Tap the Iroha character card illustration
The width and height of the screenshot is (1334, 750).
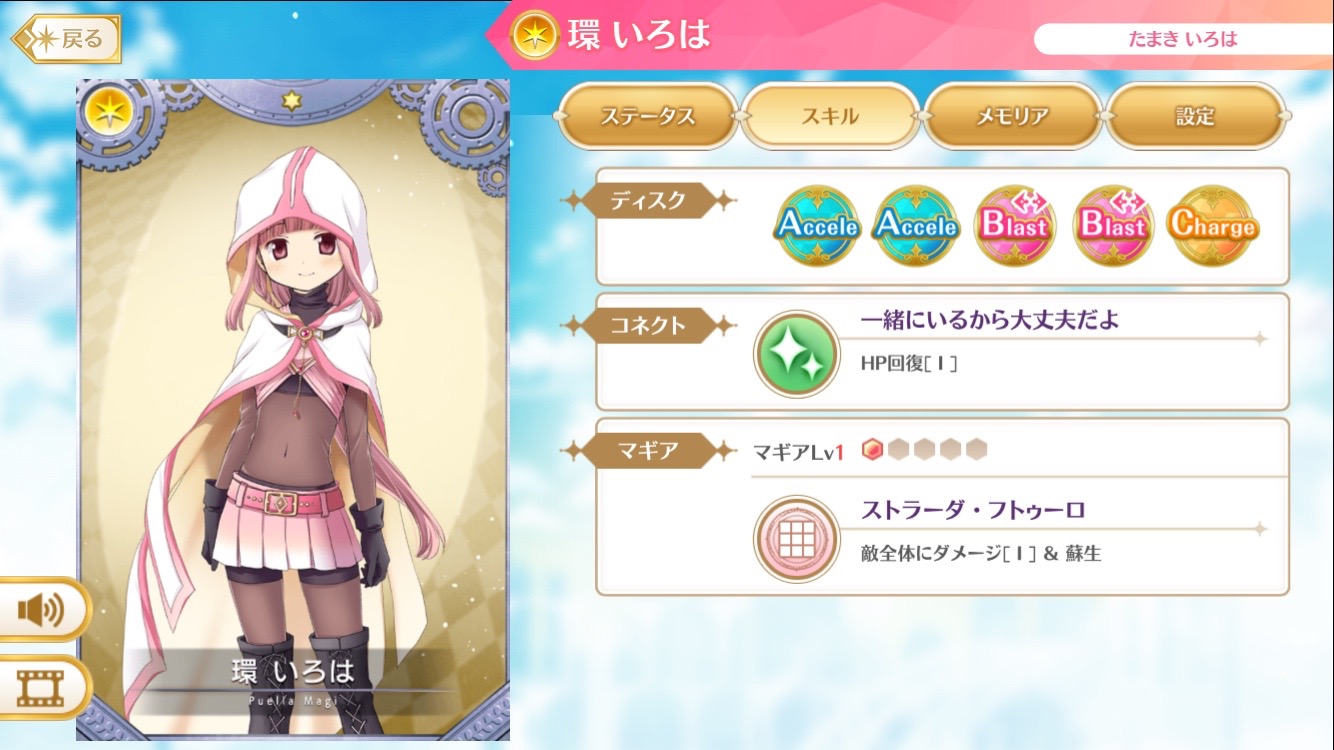(293, 410)
